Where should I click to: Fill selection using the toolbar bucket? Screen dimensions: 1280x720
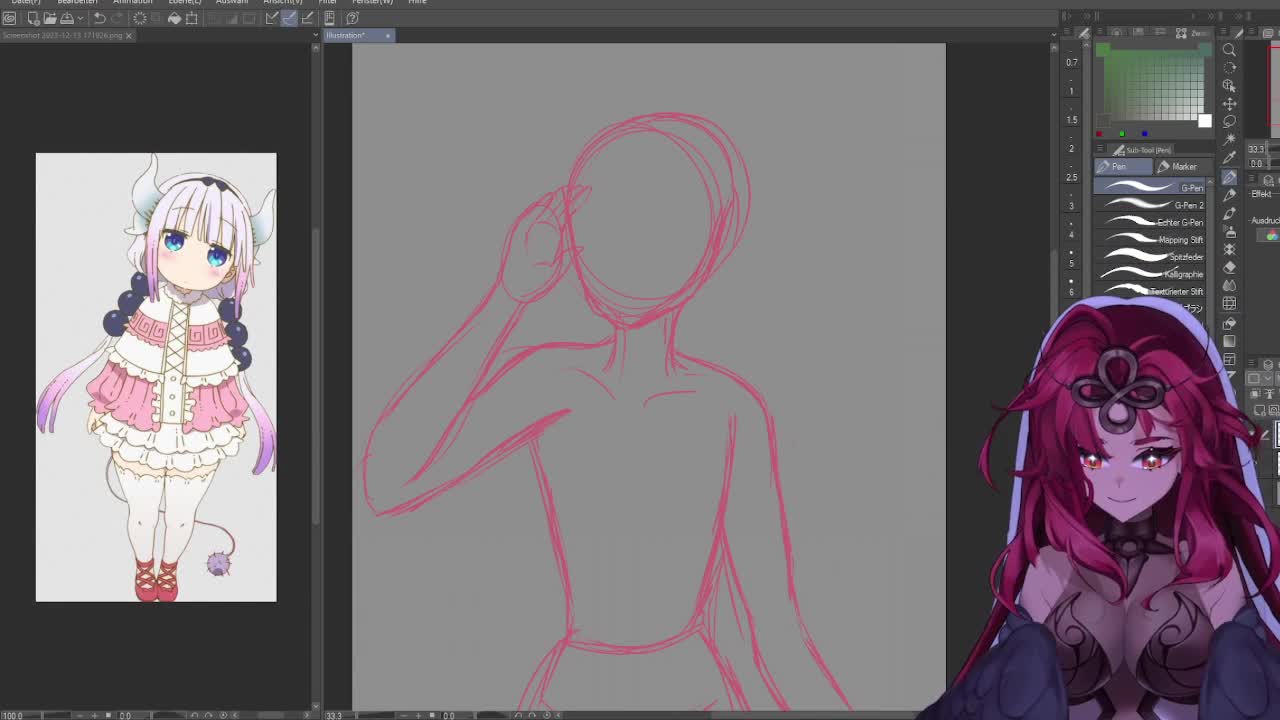[174, 18]
